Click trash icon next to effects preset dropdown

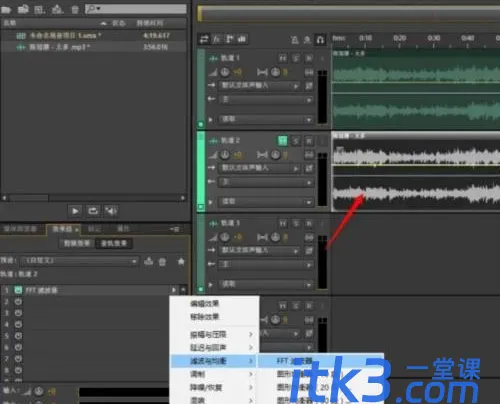click(x=162, y=262)
